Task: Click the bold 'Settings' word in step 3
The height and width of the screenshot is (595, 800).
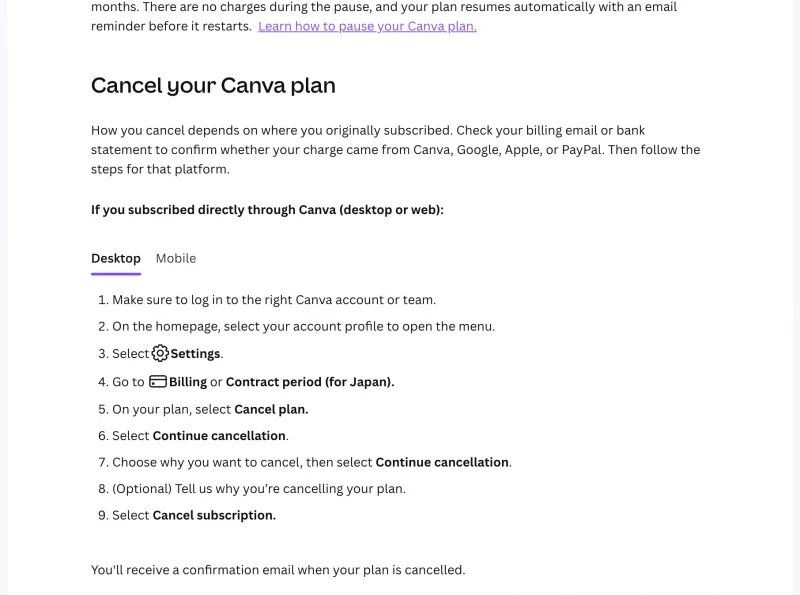Action: coord(195,354)
